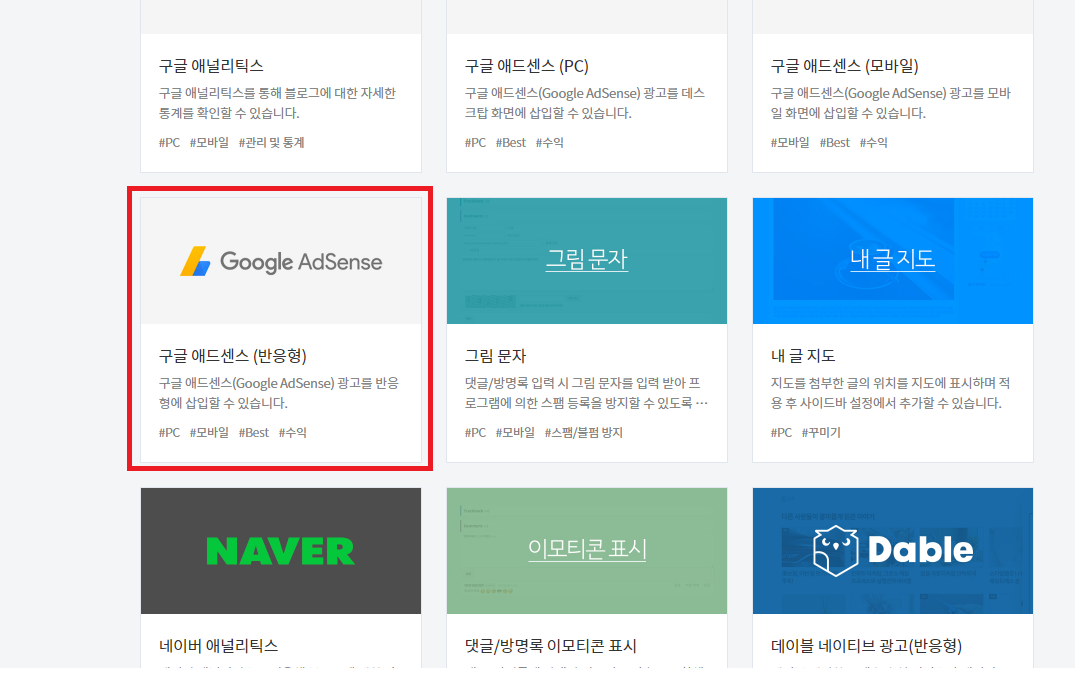This screenshot has width=1086, height=678.
Task: Click #모바일 tag under 구글 애널리틱스
Action: tap(211, 144)
